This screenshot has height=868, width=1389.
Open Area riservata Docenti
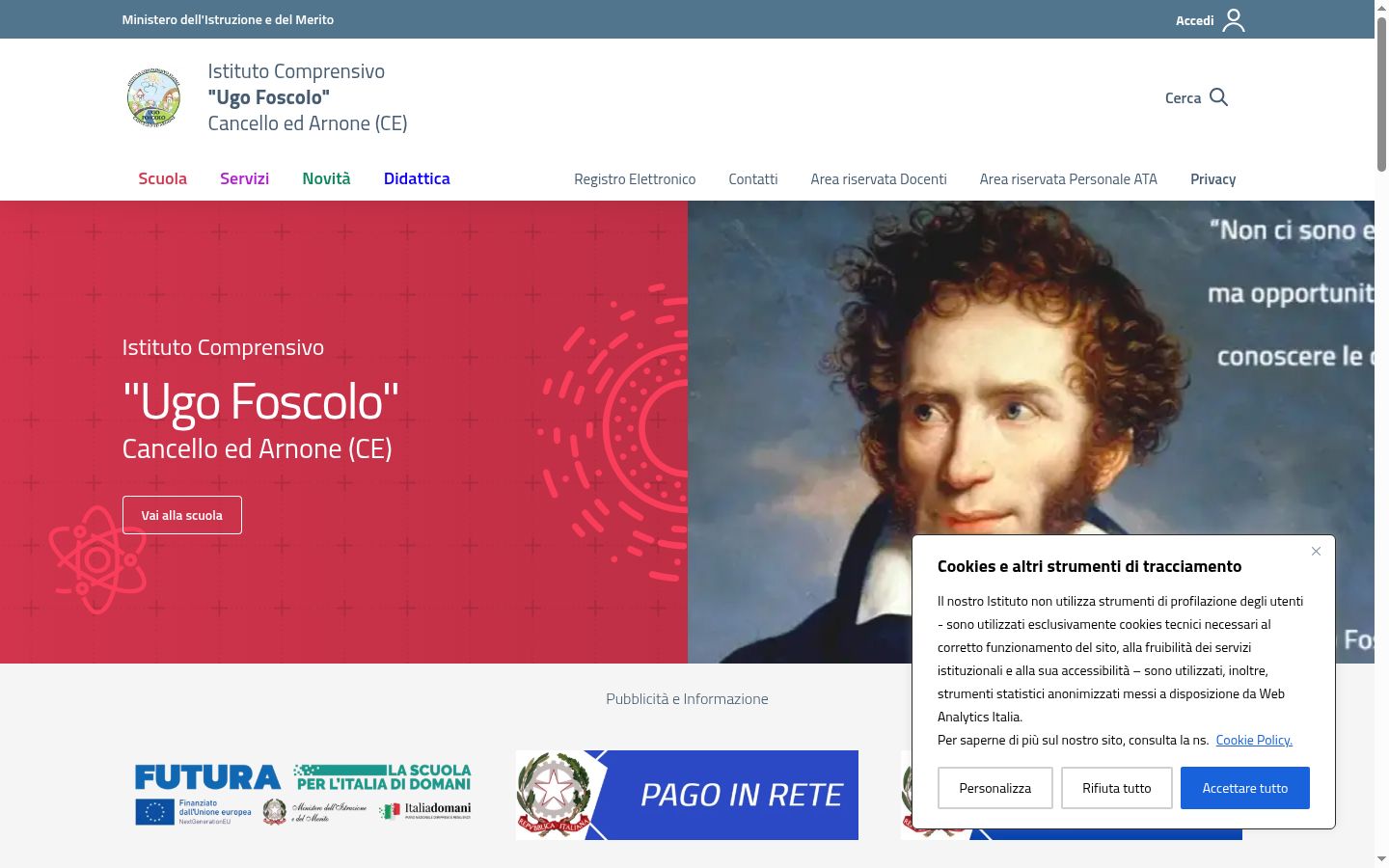[879, 179]
